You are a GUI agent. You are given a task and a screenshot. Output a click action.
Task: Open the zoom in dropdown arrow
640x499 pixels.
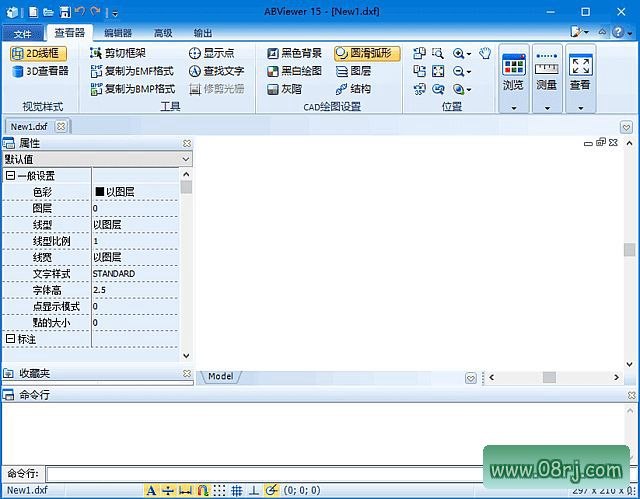(469, 54)
